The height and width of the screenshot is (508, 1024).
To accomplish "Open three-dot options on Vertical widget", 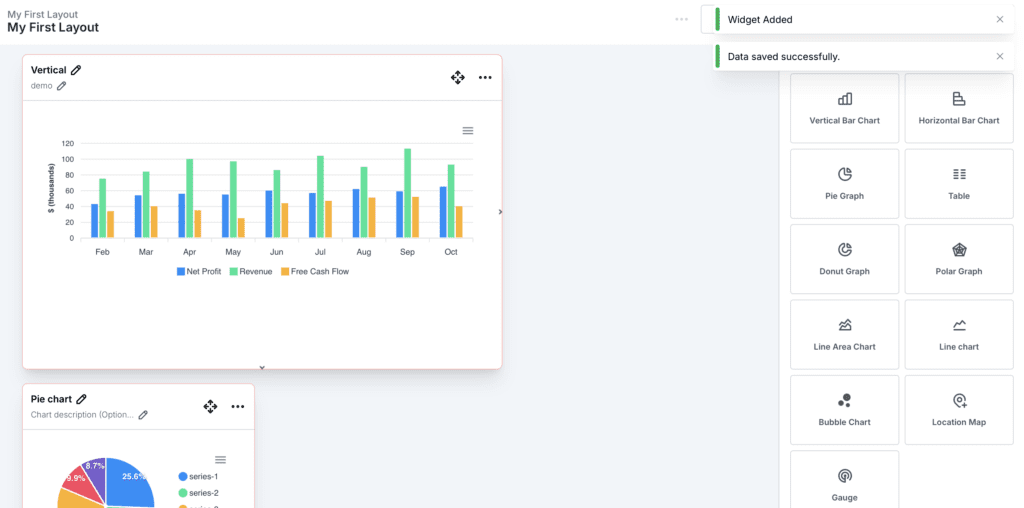I will [485, 77].
